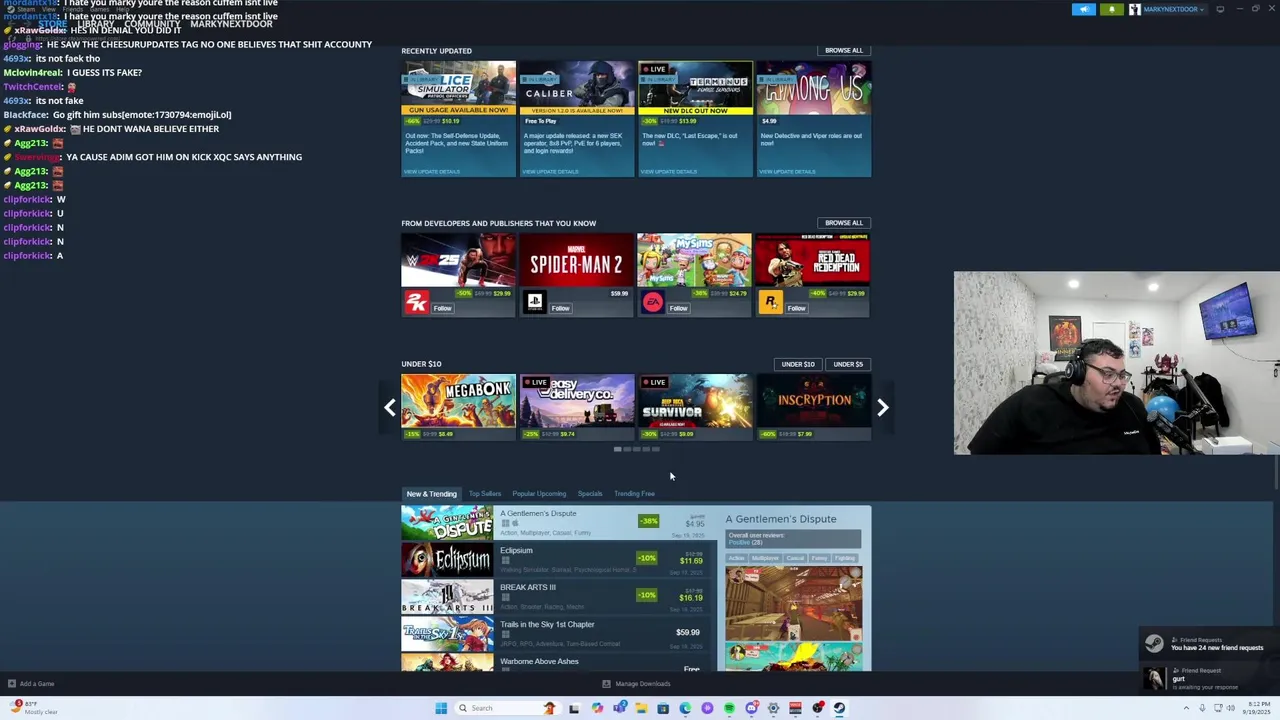The width and height of the screenshot is (1280, 720).
Task: Click the Multiplayer tag in preview panel
Action: [x=765, y=558]
